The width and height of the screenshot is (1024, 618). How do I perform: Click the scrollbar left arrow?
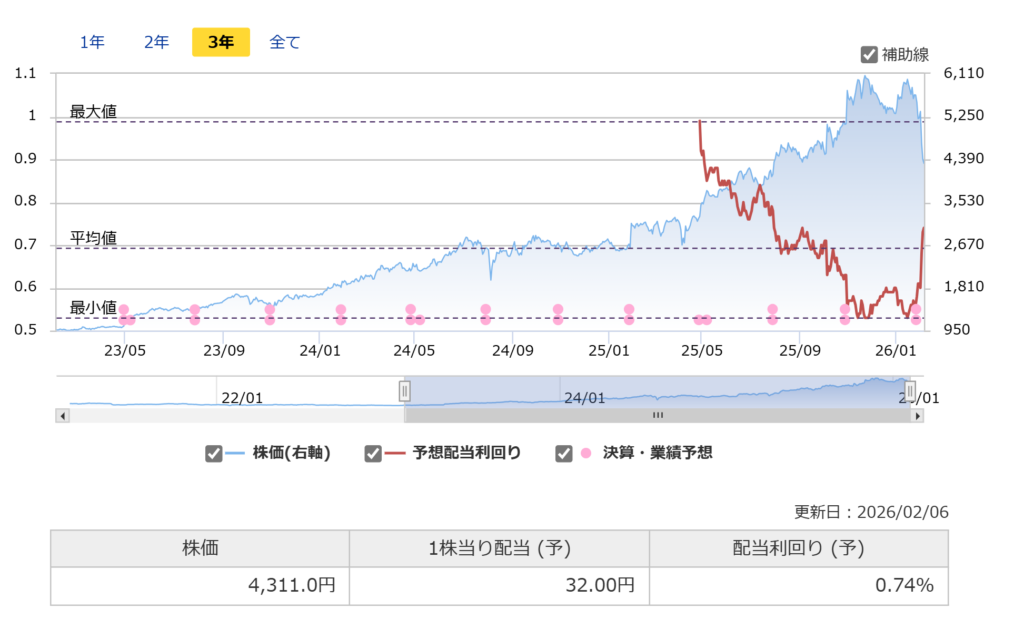point(63,415)
